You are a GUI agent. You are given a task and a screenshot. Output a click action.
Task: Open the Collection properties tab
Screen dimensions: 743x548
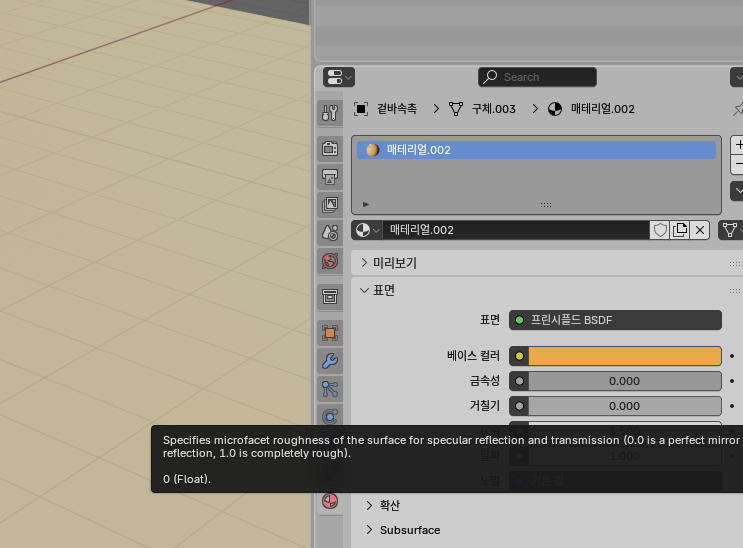pos(330,297)
